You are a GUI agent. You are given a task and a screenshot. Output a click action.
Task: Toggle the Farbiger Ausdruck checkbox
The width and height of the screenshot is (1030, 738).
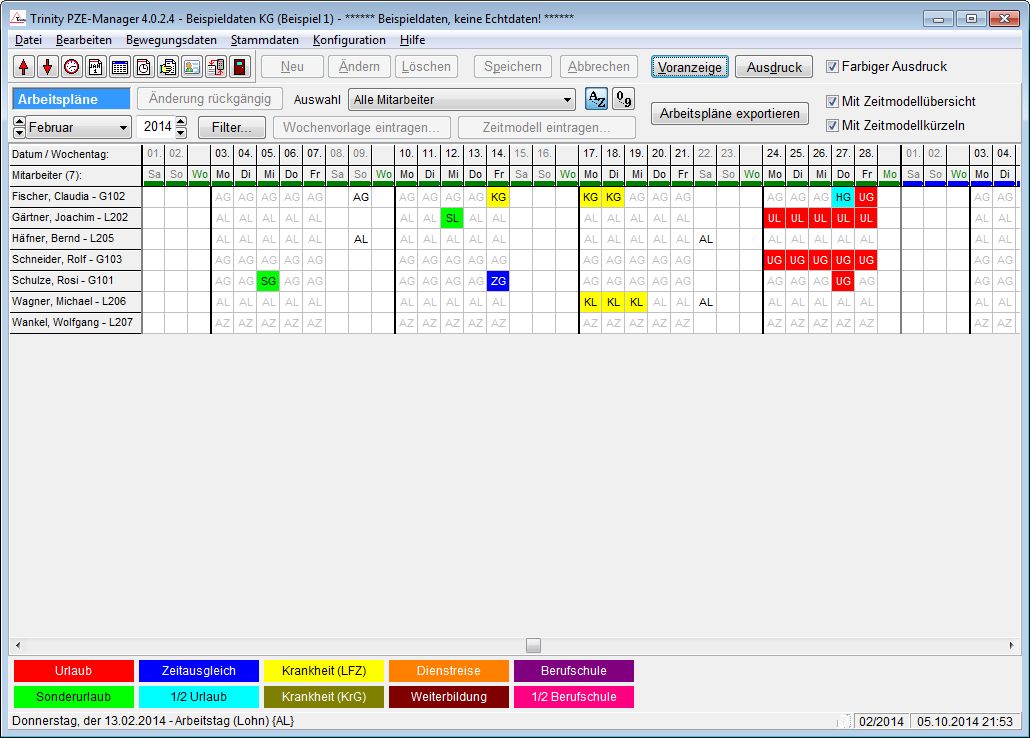[x=832, y=67]
